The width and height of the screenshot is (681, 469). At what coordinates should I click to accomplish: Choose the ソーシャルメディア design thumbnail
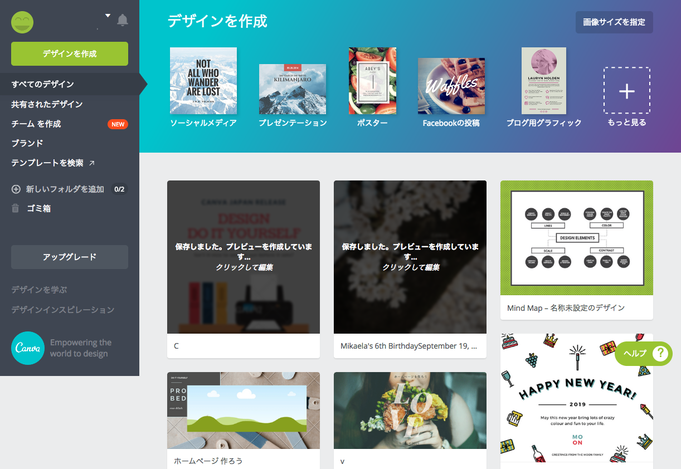pos(203,81)
